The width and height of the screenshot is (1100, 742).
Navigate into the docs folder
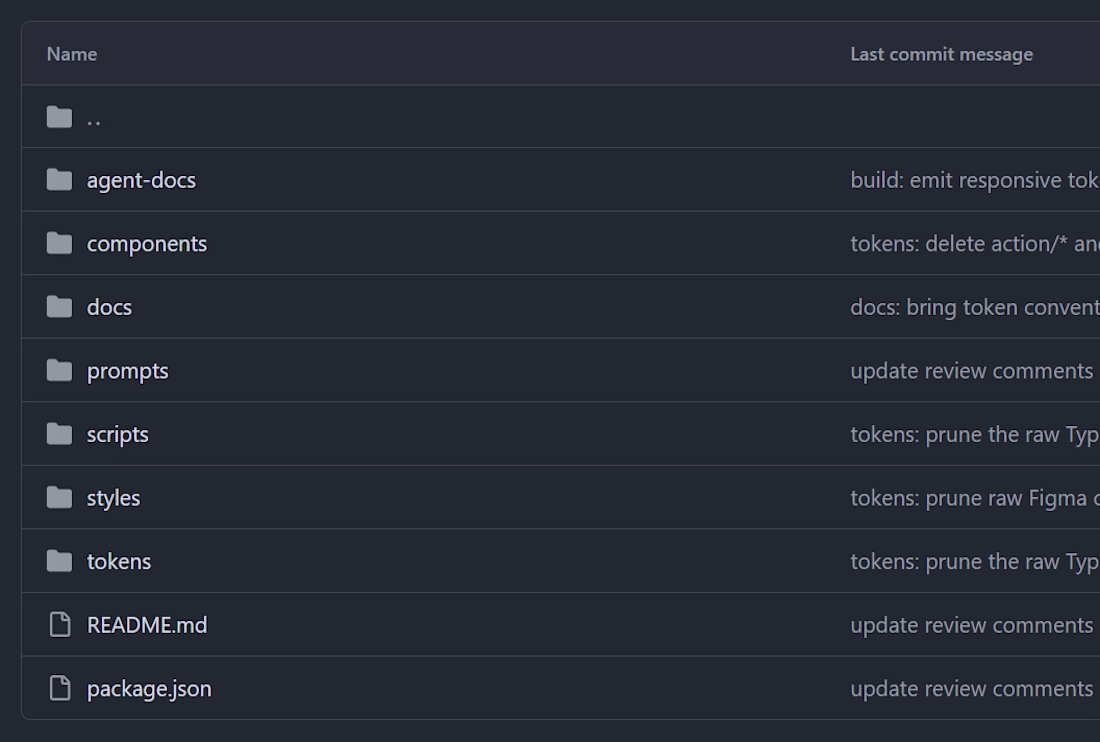coord(109,307)
